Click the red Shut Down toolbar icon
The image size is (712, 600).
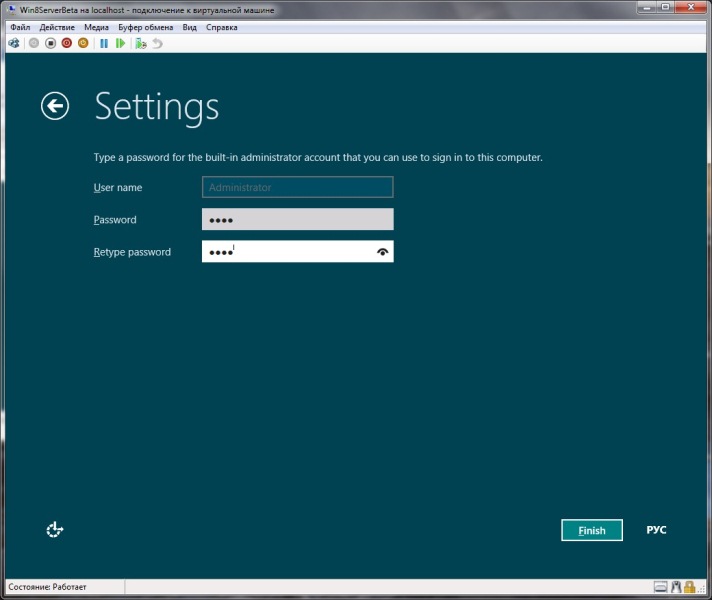coord(67,44)
